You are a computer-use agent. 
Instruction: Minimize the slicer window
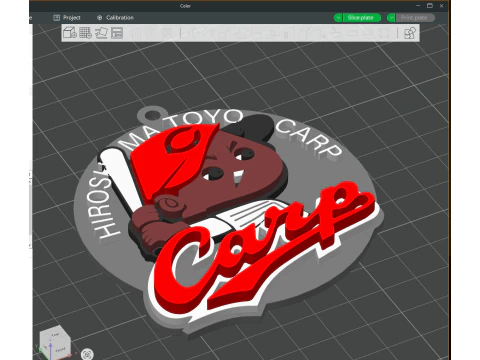pos(418,6)
